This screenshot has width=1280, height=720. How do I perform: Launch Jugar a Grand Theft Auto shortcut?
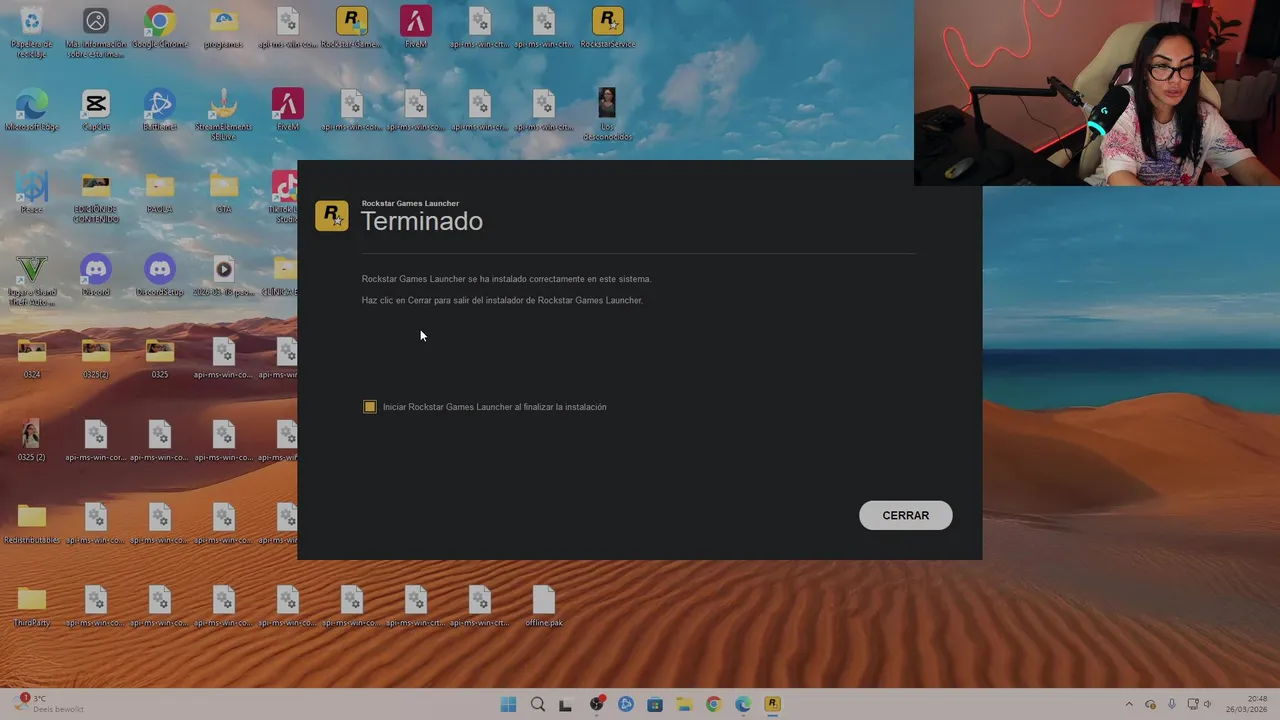tap(32, 280)
